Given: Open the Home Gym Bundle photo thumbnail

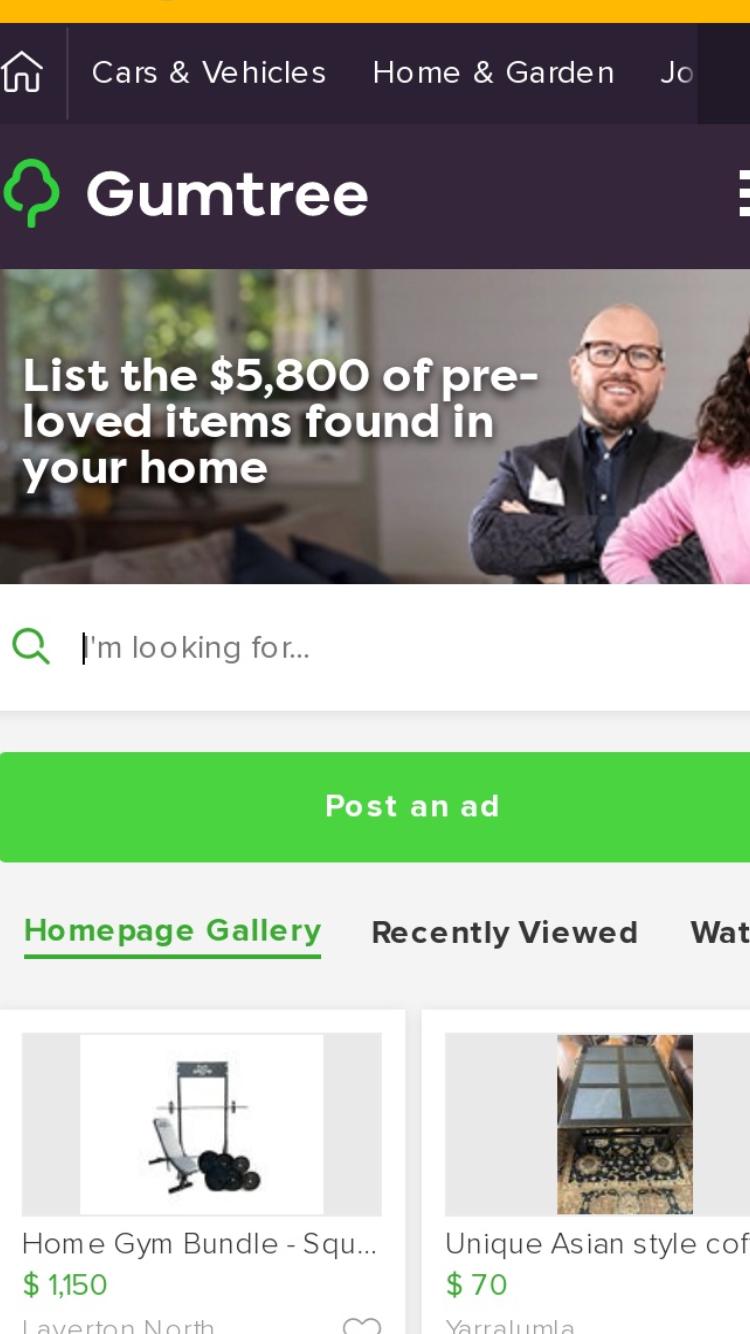Looking at the screenshot, I should 201,1124.
